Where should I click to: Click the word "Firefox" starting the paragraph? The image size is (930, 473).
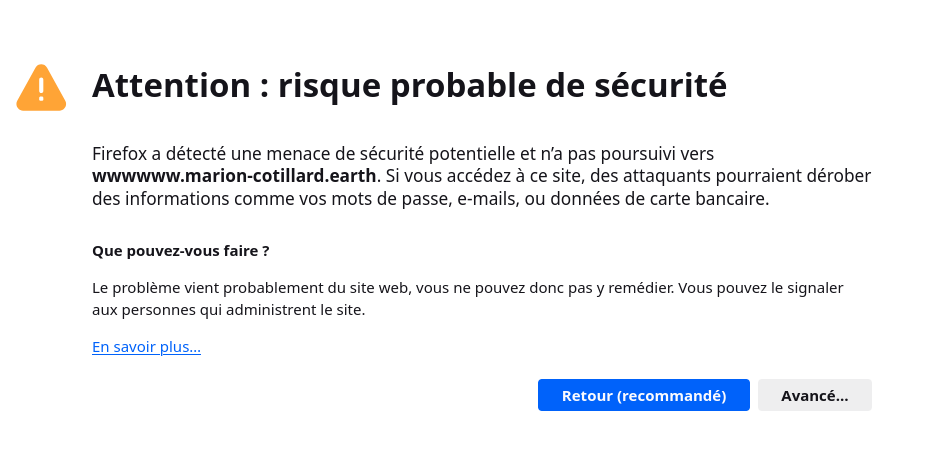[x=118, y=154]
